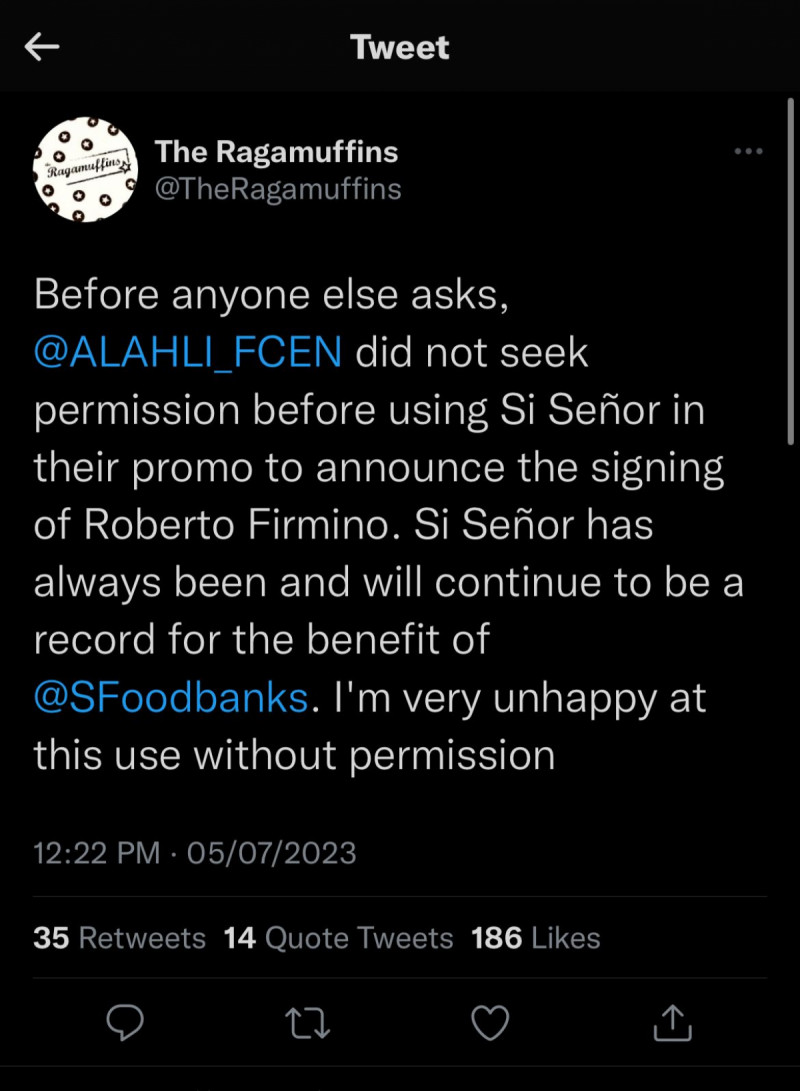This screenshot has height=1091, width=800.
Task: Tap the Tweet header title
Action: (400, 47)
